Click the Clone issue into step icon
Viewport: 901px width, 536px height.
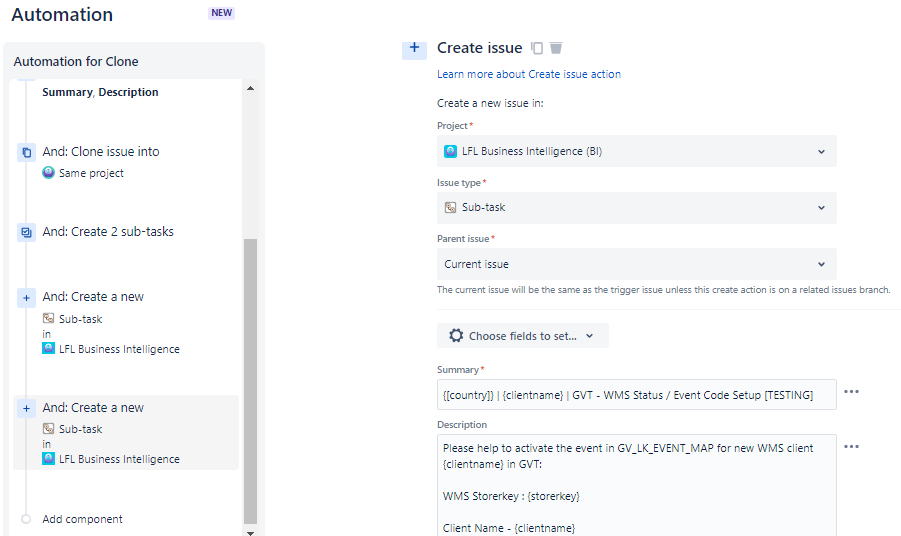pos(26,152)
